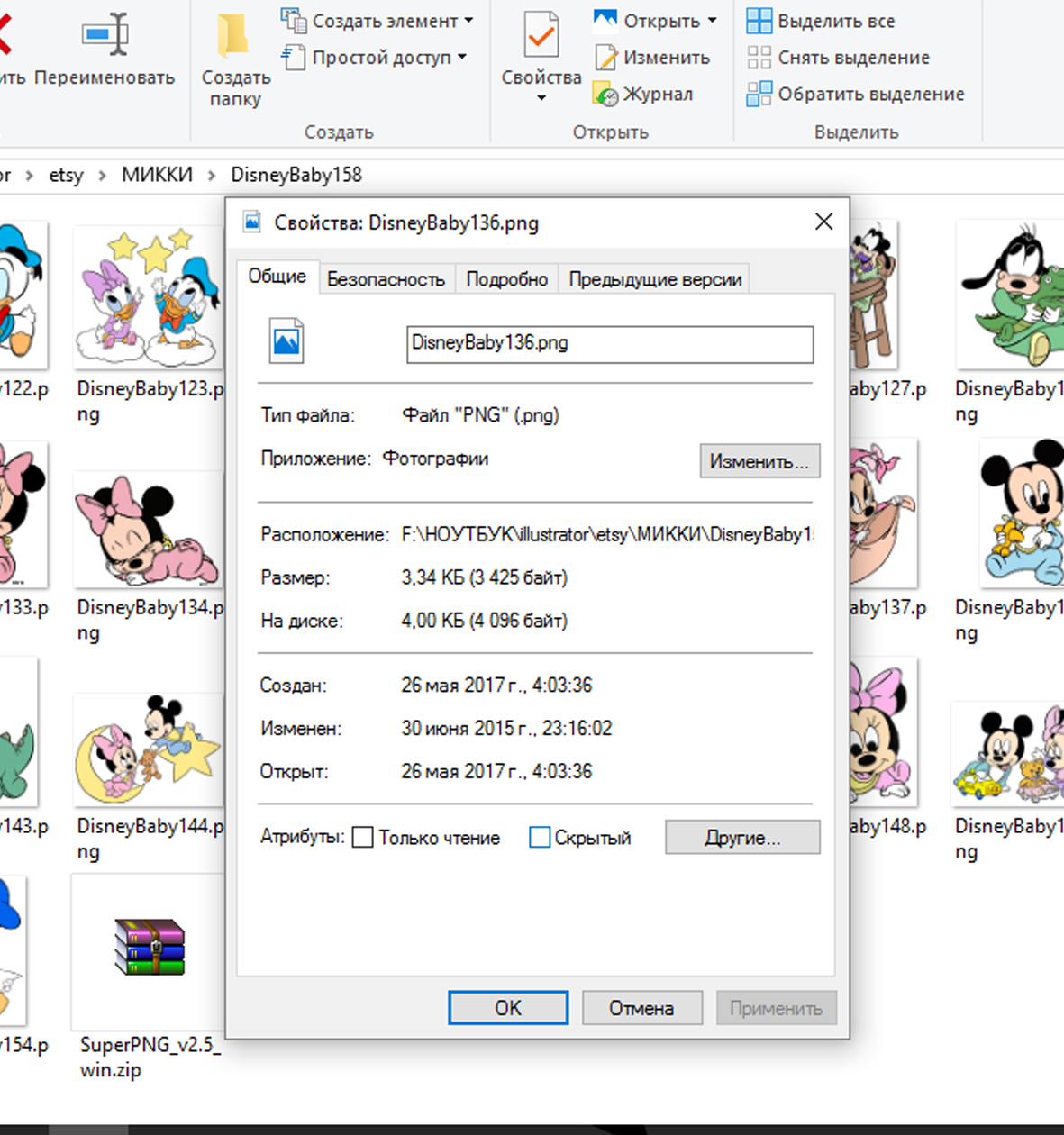This screenshot has height=1135, width=1064.
Task: Click the SuperPNG_v2.5_win.zip file name label
Action: (x=150, y=1058)
